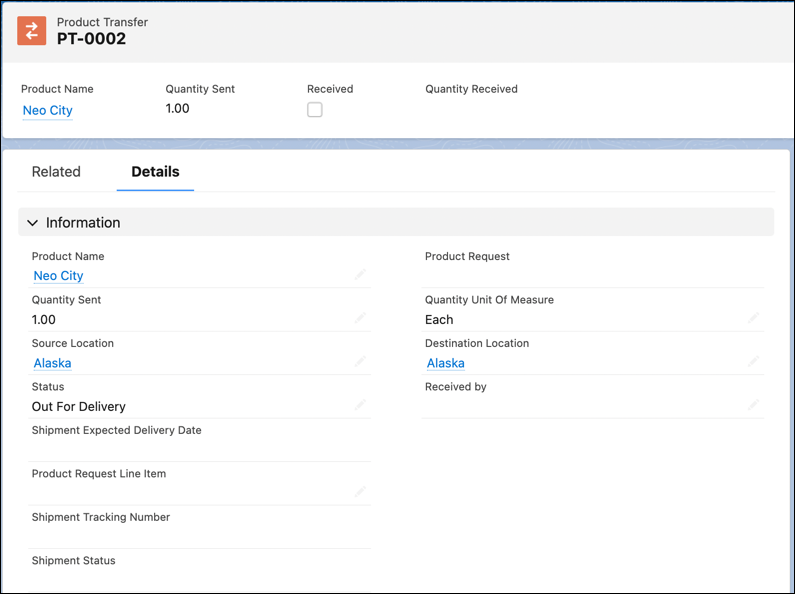Click Quantity Sent 1.00 in Information section
The height and width of the screenshot is (594, 795).
(x=44, y=320)
